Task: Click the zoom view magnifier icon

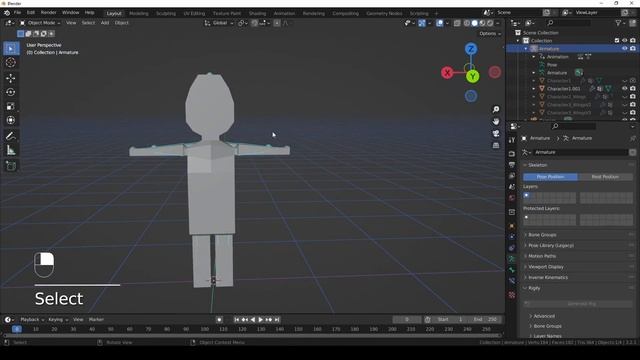Action: click(x=496, y=109)
